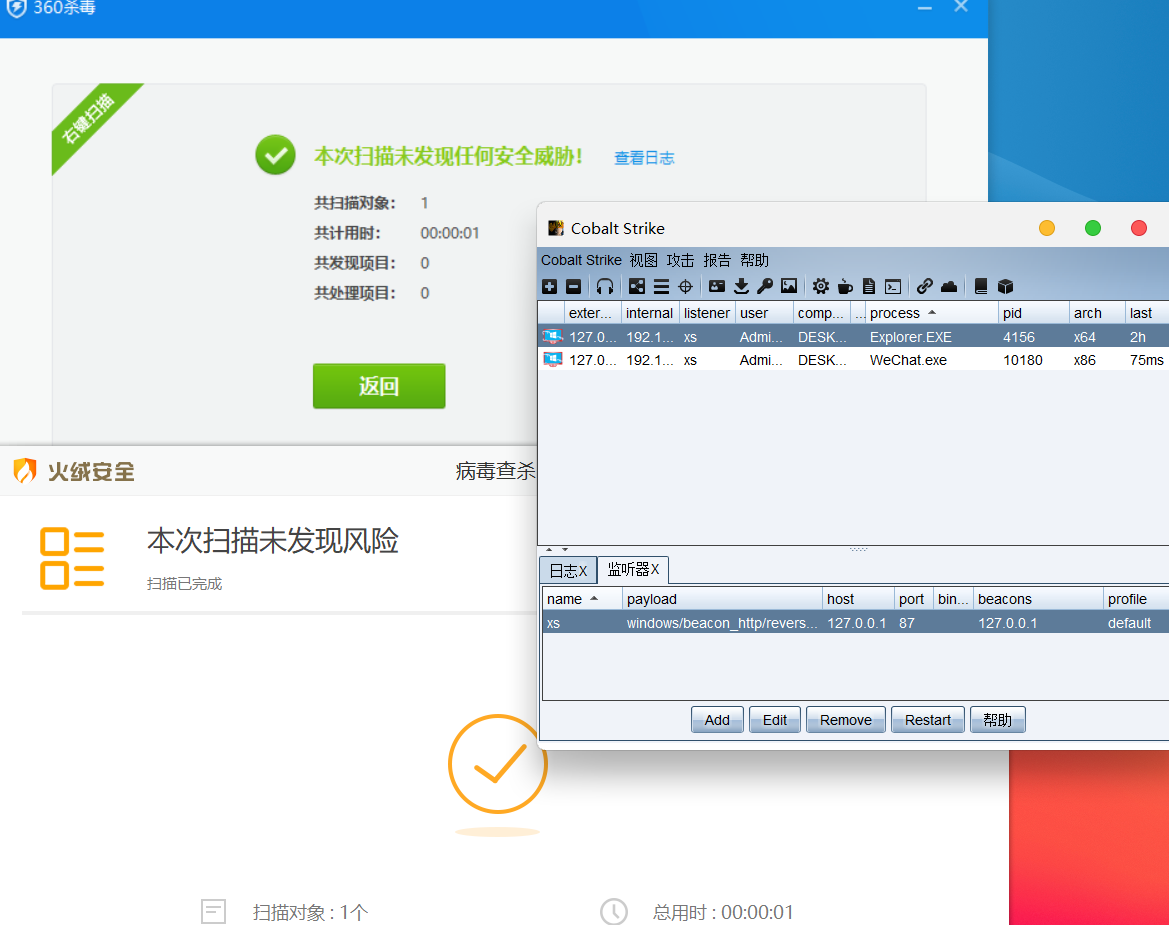The height and width of the screenshot is (925, 1169).
Task: Close the 360杀毒 window
Action: (x=961, y=7)
